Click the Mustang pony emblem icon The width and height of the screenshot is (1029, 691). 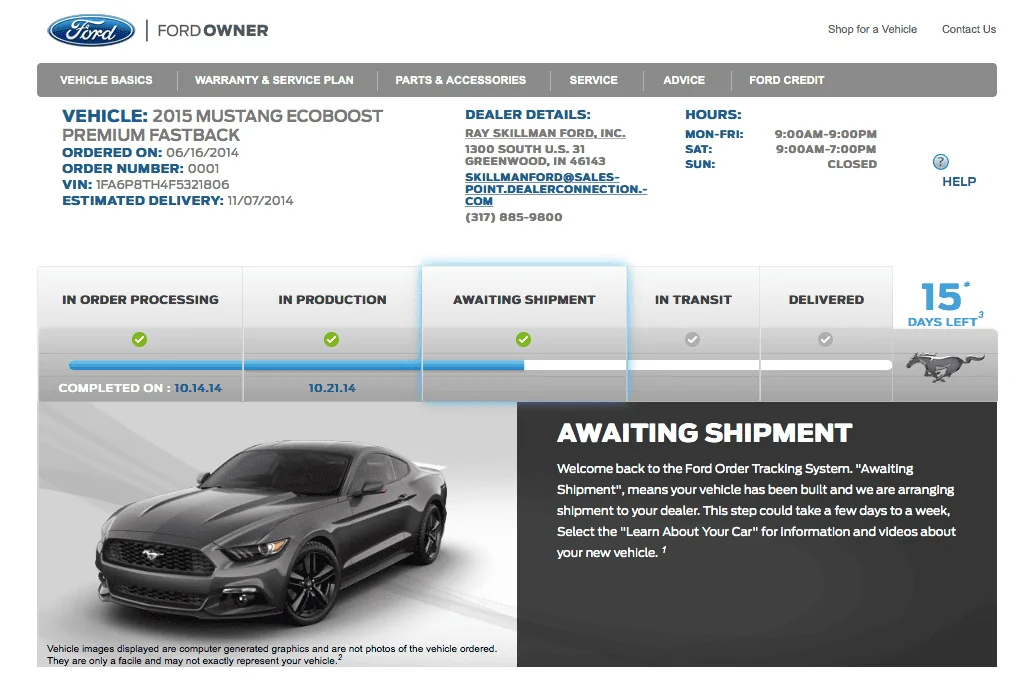(x=945, y=366)
